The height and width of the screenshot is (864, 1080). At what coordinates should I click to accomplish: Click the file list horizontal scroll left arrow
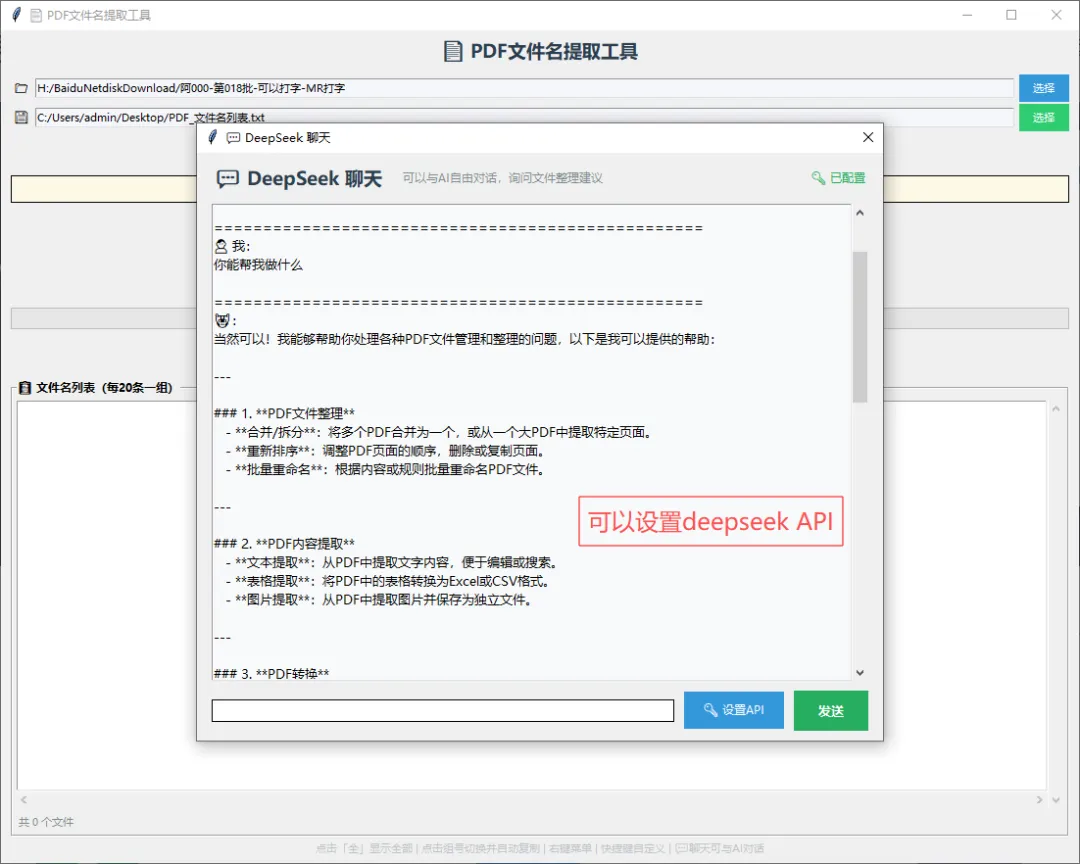23,800
